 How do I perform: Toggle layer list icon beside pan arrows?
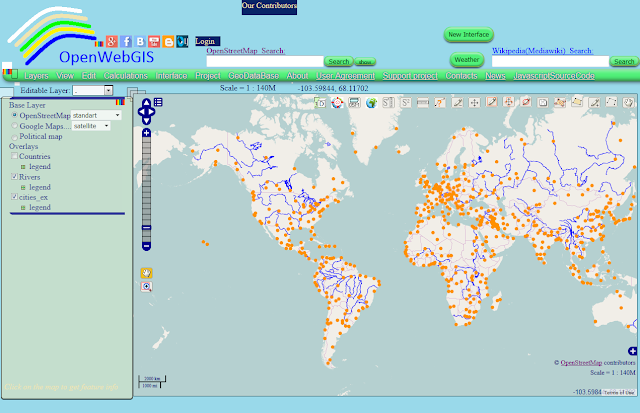pyautogui.click(x=158, y=102)
